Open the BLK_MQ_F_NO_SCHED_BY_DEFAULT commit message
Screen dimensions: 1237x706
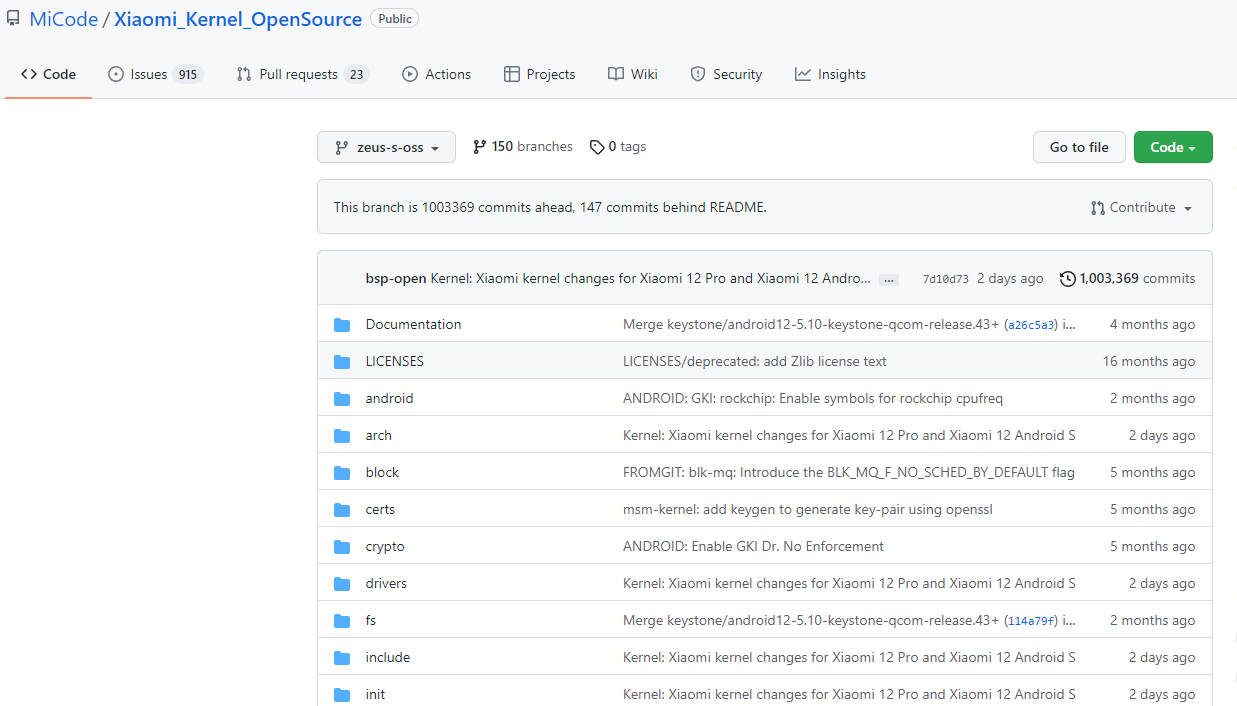coord(849,472)
